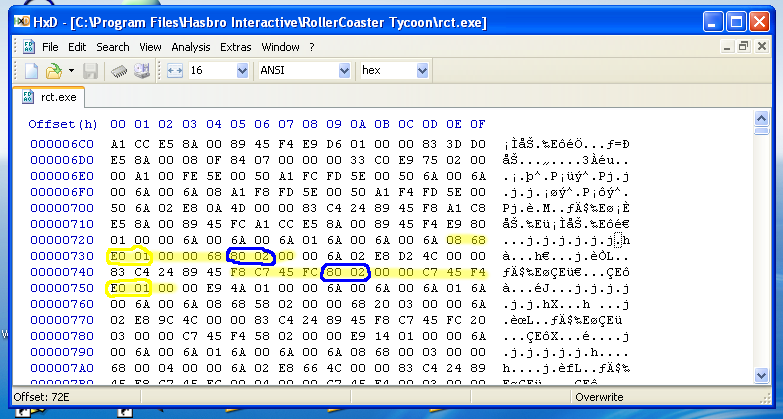Open the Extras menu

(236, 47)
